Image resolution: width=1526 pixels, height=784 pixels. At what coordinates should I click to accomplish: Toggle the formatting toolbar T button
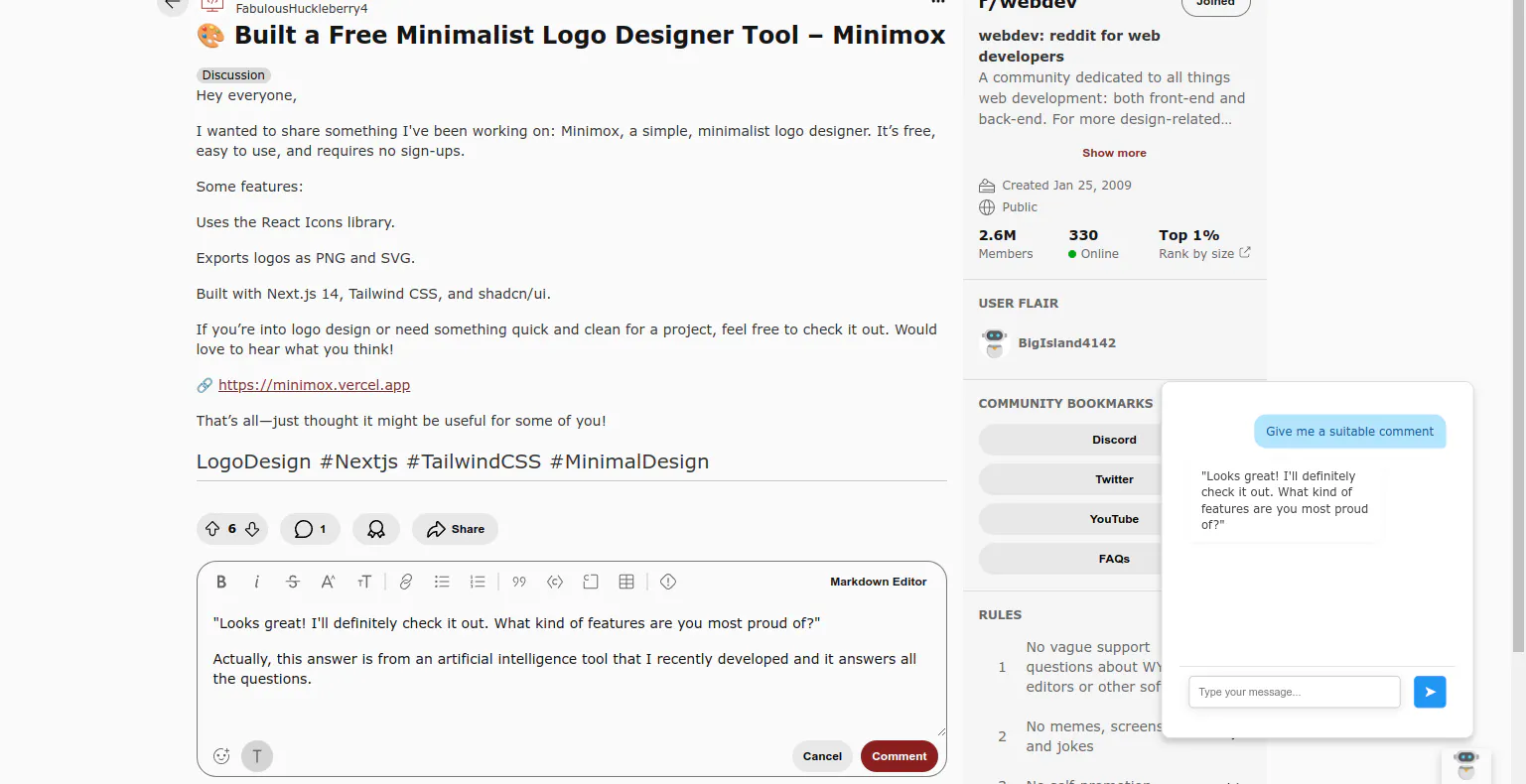point(257,756)
